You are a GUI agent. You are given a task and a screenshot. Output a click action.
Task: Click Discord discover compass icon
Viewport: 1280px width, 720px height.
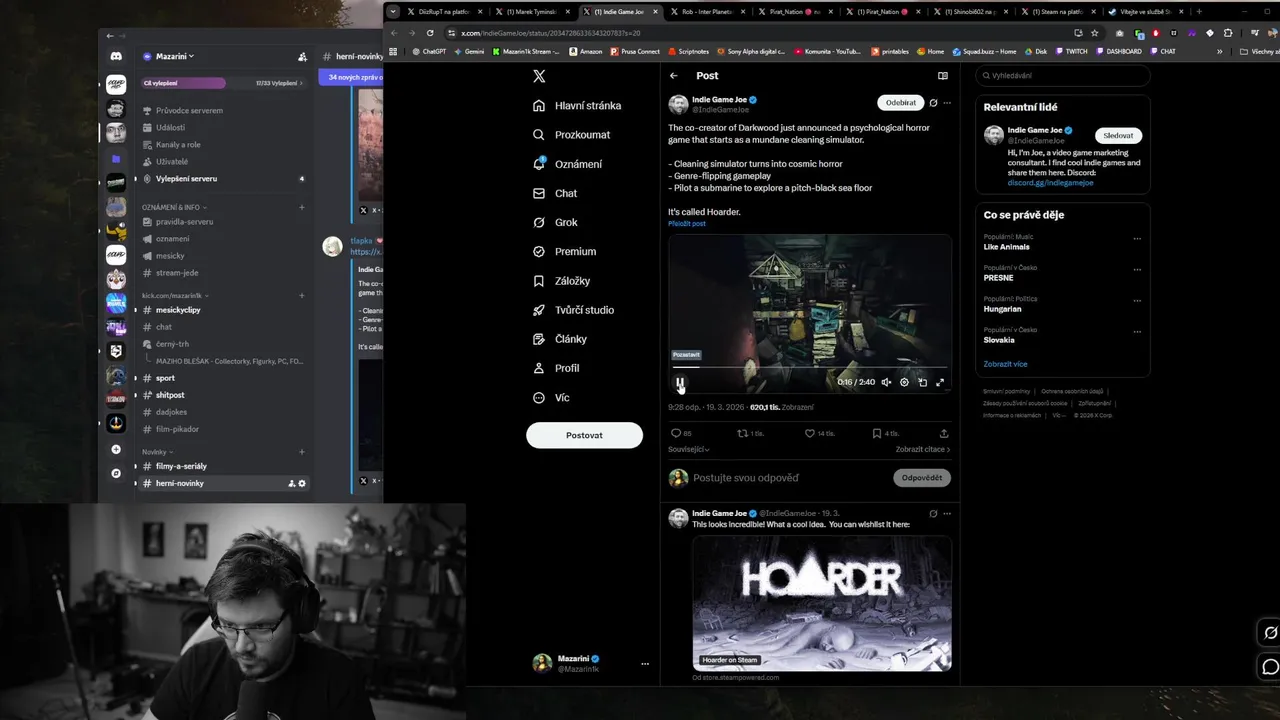click(x=116, y=473)
